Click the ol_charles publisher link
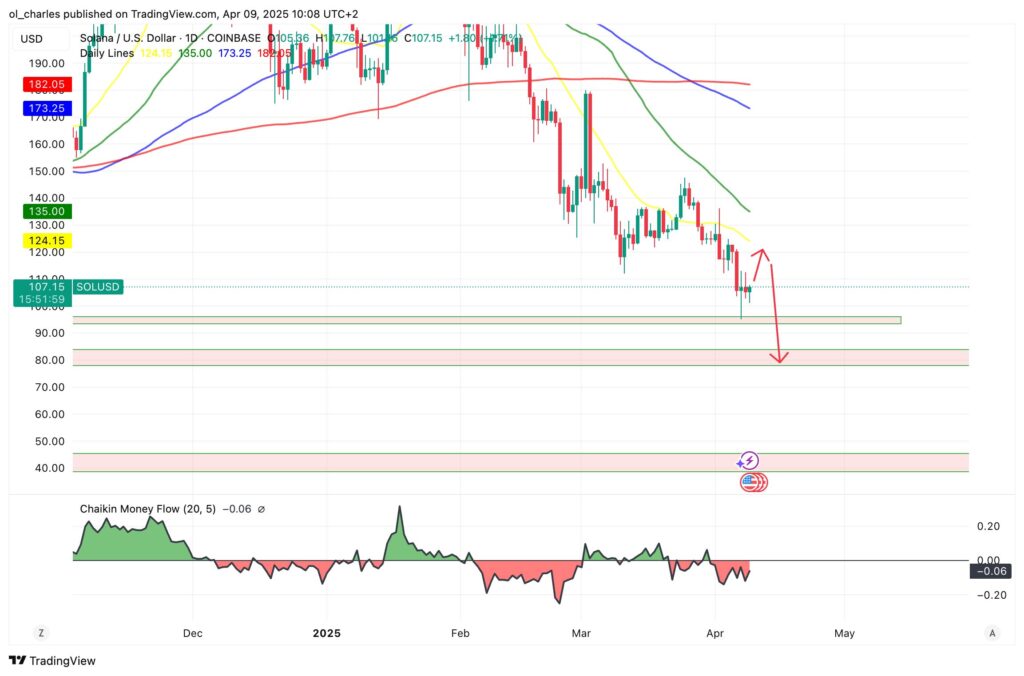1024x676 pixels. pos(30,15)
